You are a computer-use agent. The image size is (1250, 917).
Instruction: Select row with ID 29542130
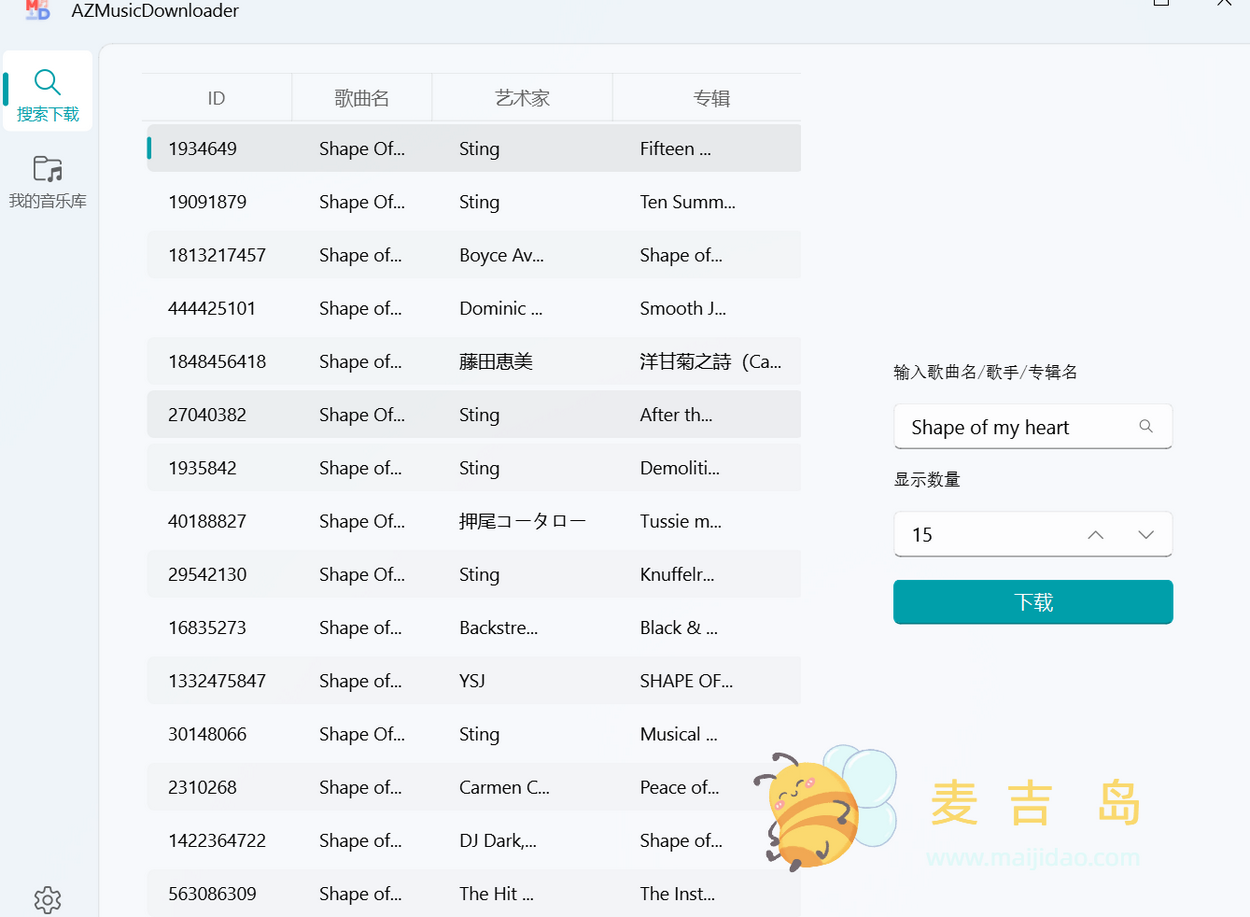474,574
